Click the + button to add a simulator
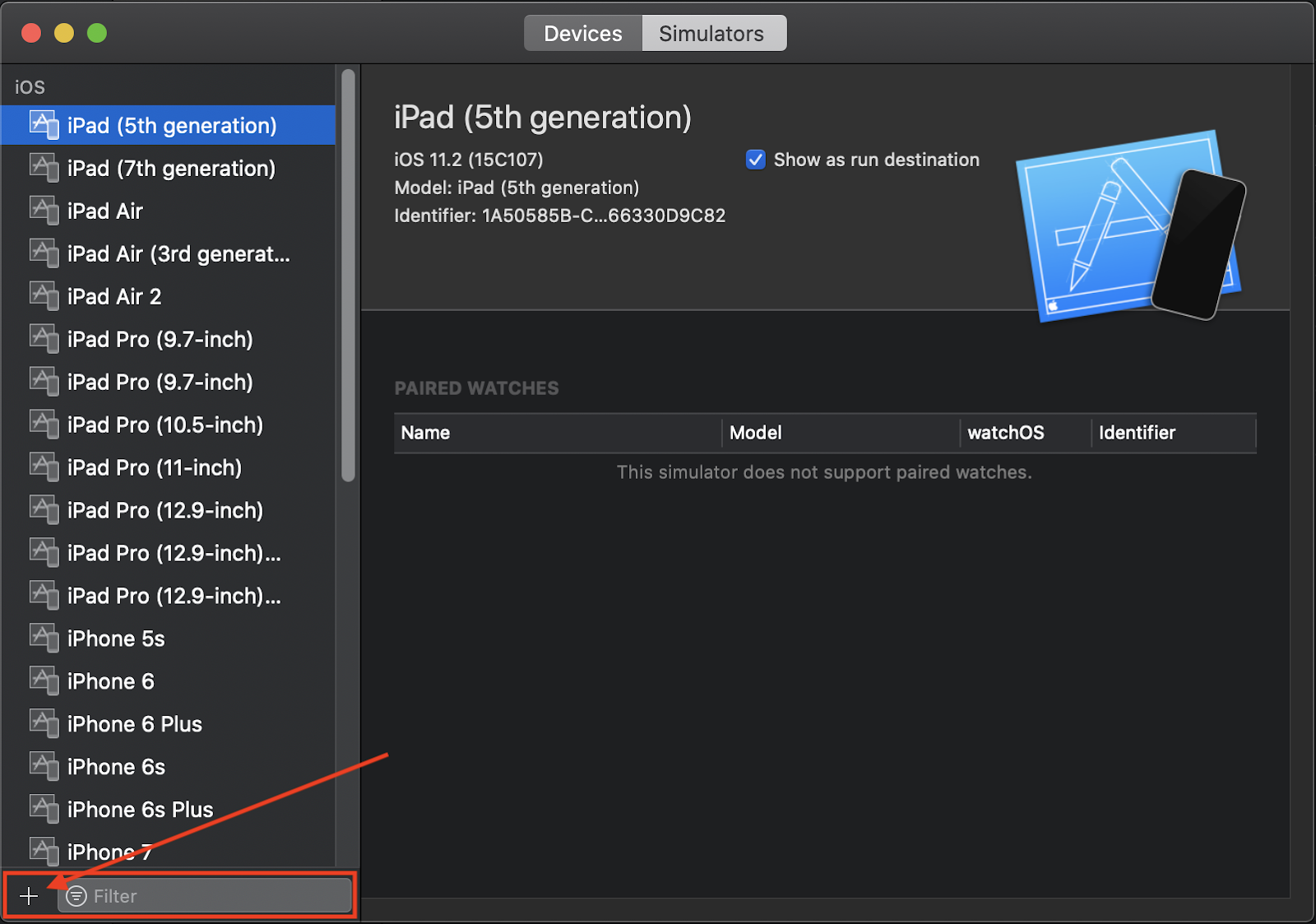The image size is (1316, 924). (29, 896)
